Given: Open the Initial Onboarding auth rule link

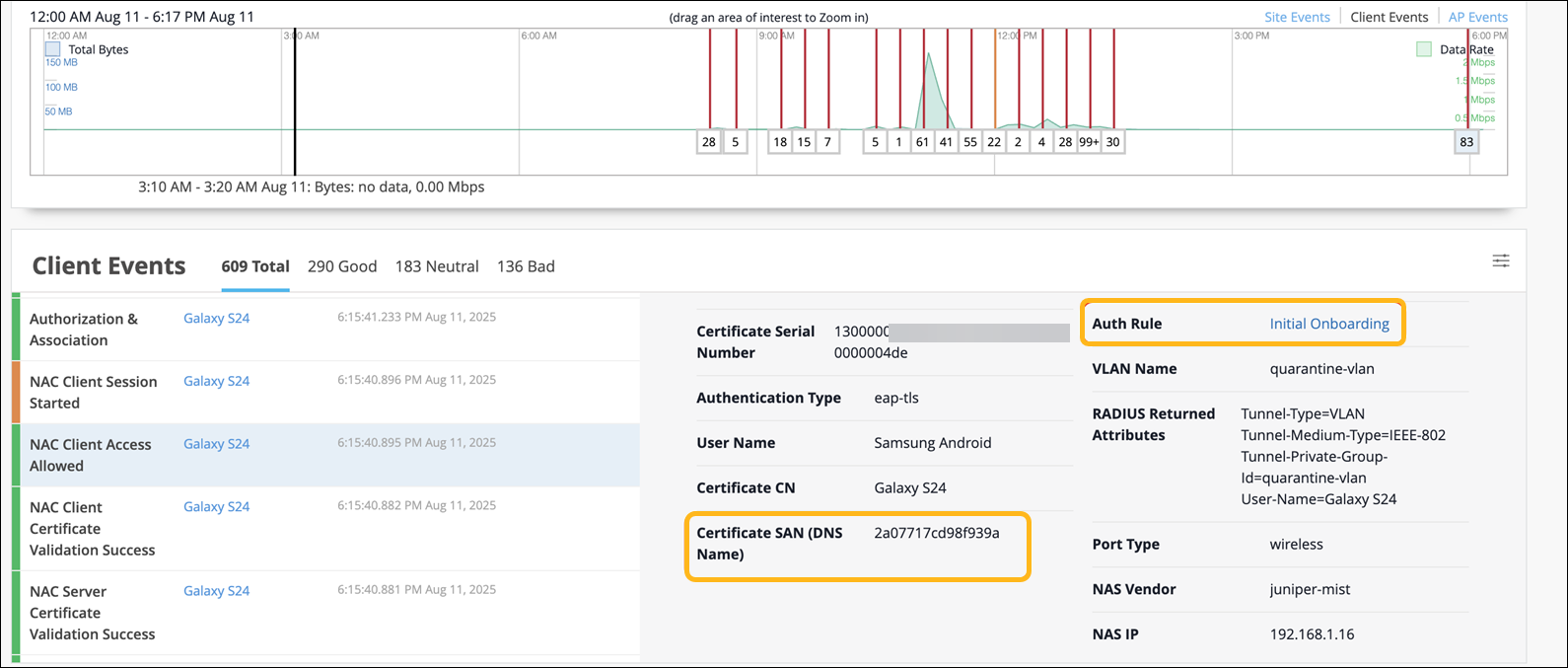Looking at the screenshot, I should [1328, 324].
